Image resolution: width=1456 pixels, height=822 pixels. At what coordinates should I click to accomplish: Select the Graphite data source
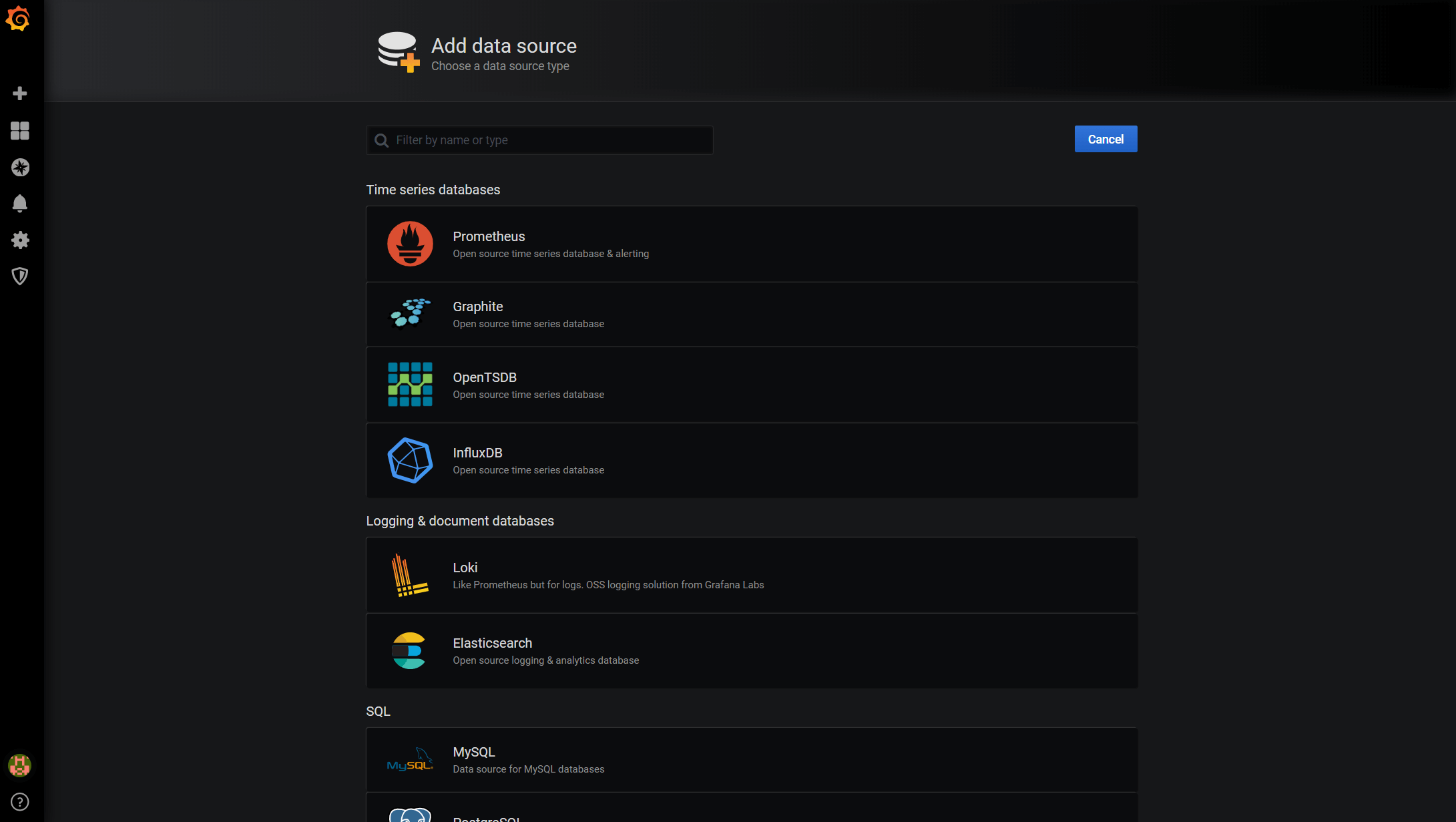(751, 315)
